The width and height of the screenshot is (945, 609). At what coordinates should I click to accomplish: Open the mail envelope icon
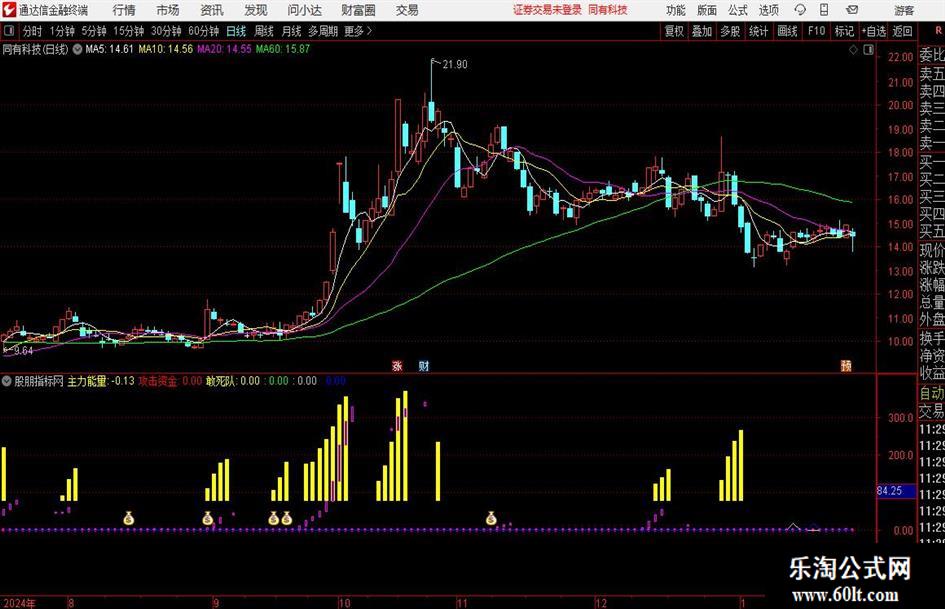852,10
